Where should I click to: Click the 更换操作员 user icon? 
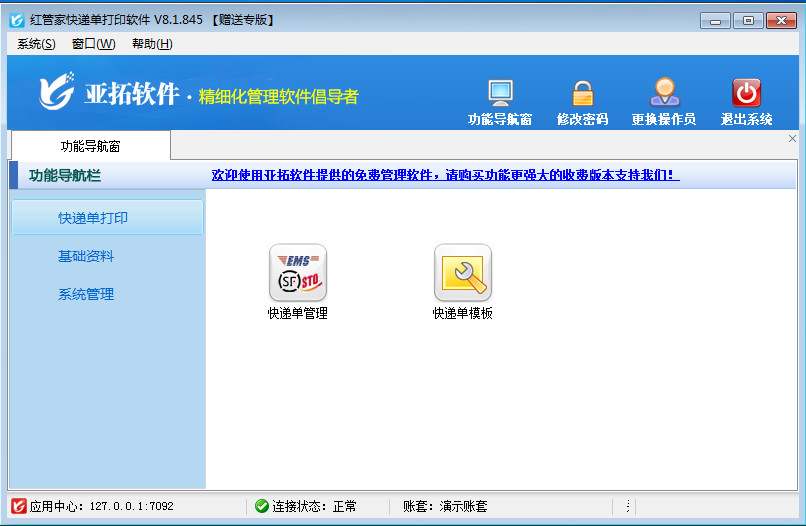tap(663, 93)
